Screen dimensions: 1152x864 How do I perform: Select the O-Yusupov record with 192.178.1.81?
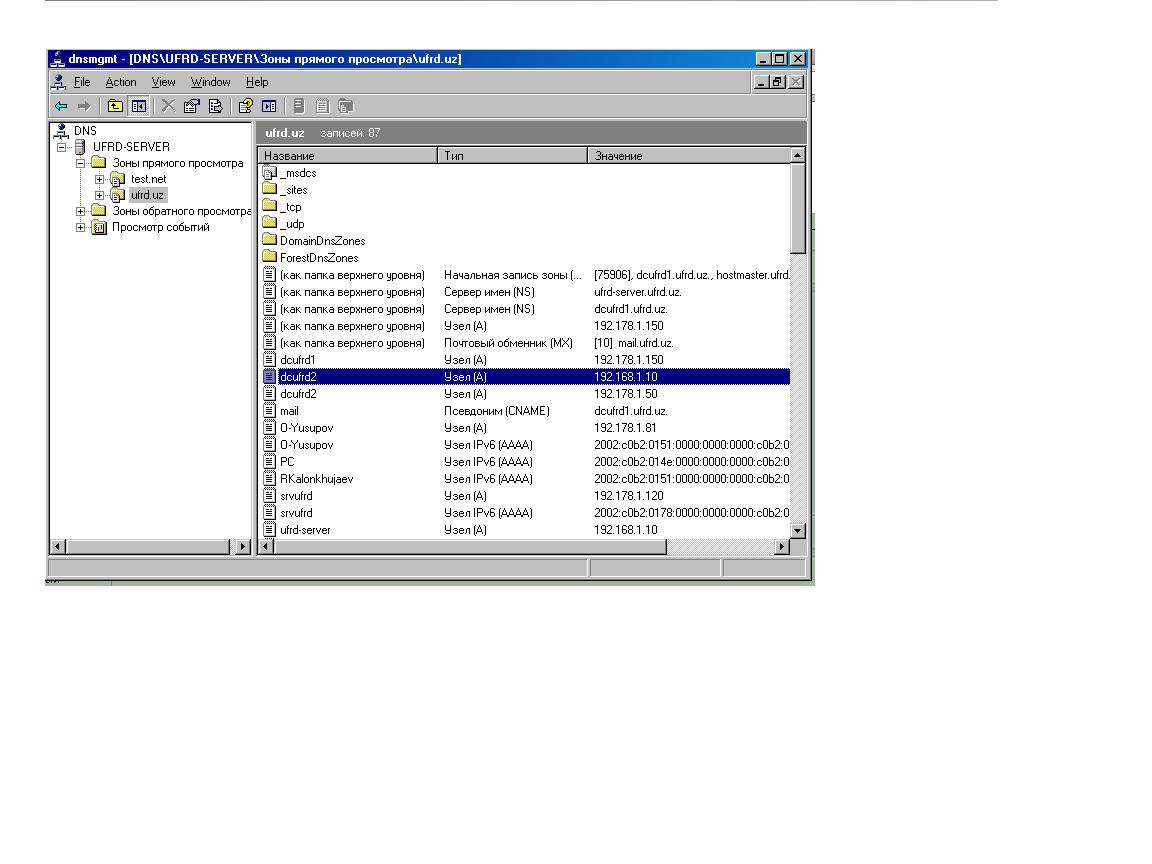pos(525,428)
